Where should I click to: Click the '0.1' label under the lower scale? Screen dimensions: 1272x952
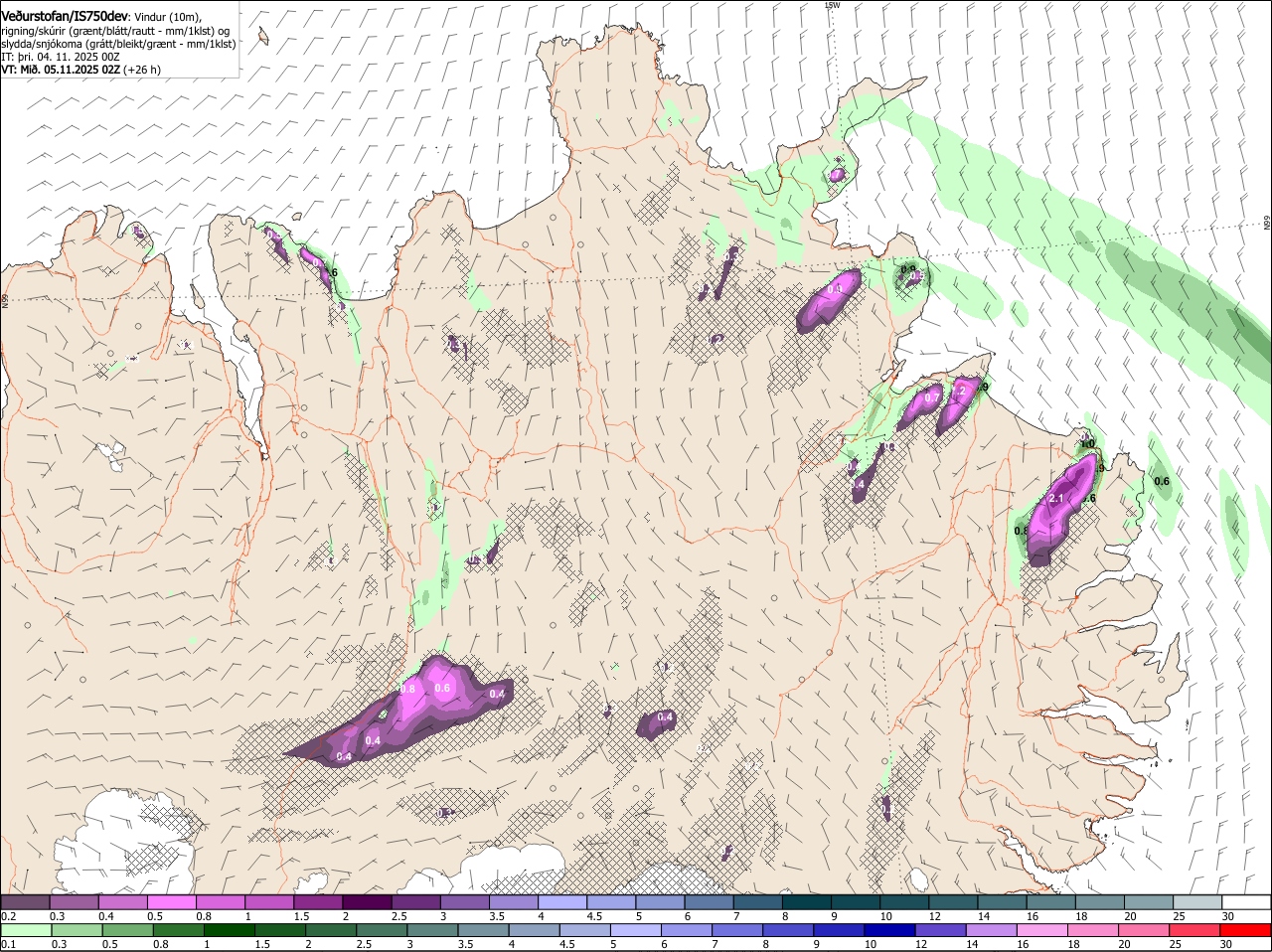click(8, 944)
